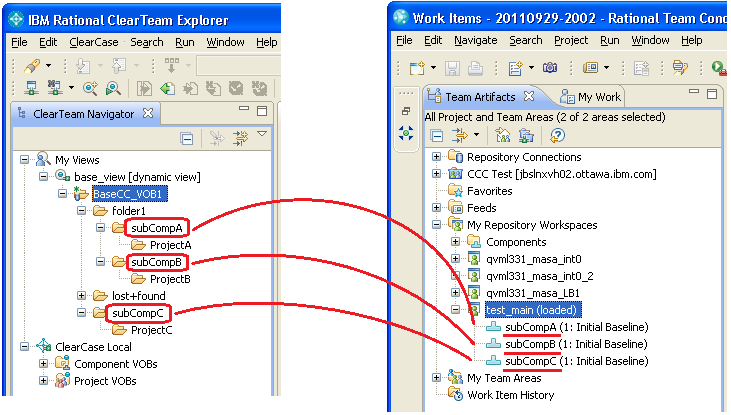Click Link with Editor in Team Artifacts
Image resolution: width=731 pixels, height=415 pixels.
[460, 136]
